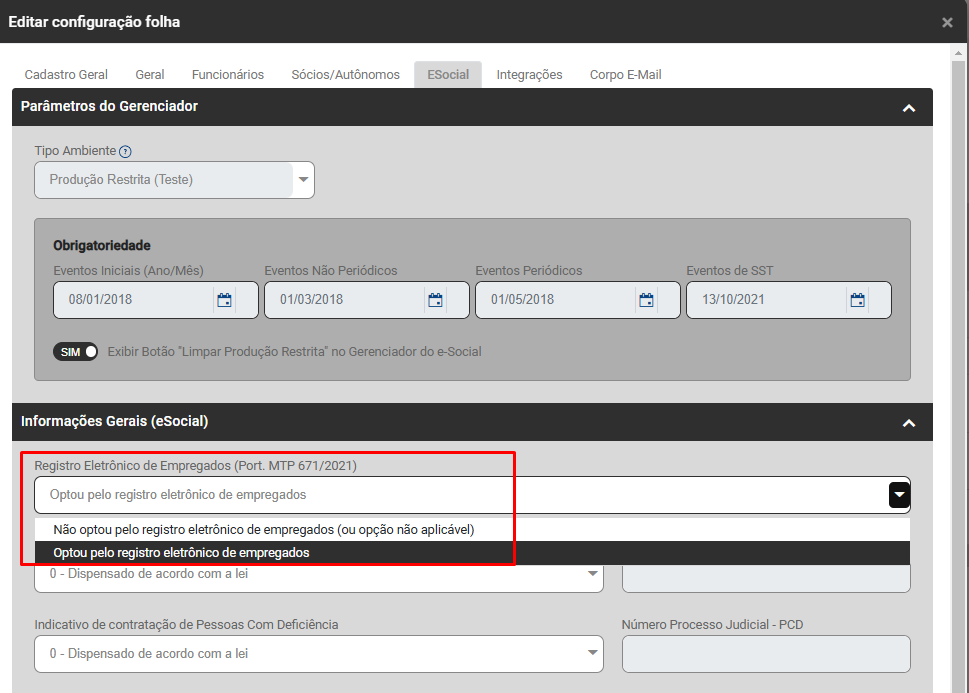Viewport: 969px width, 693px height.
Task: Go to the Sócios/Autônomos tab
Action: click(345, 75)
